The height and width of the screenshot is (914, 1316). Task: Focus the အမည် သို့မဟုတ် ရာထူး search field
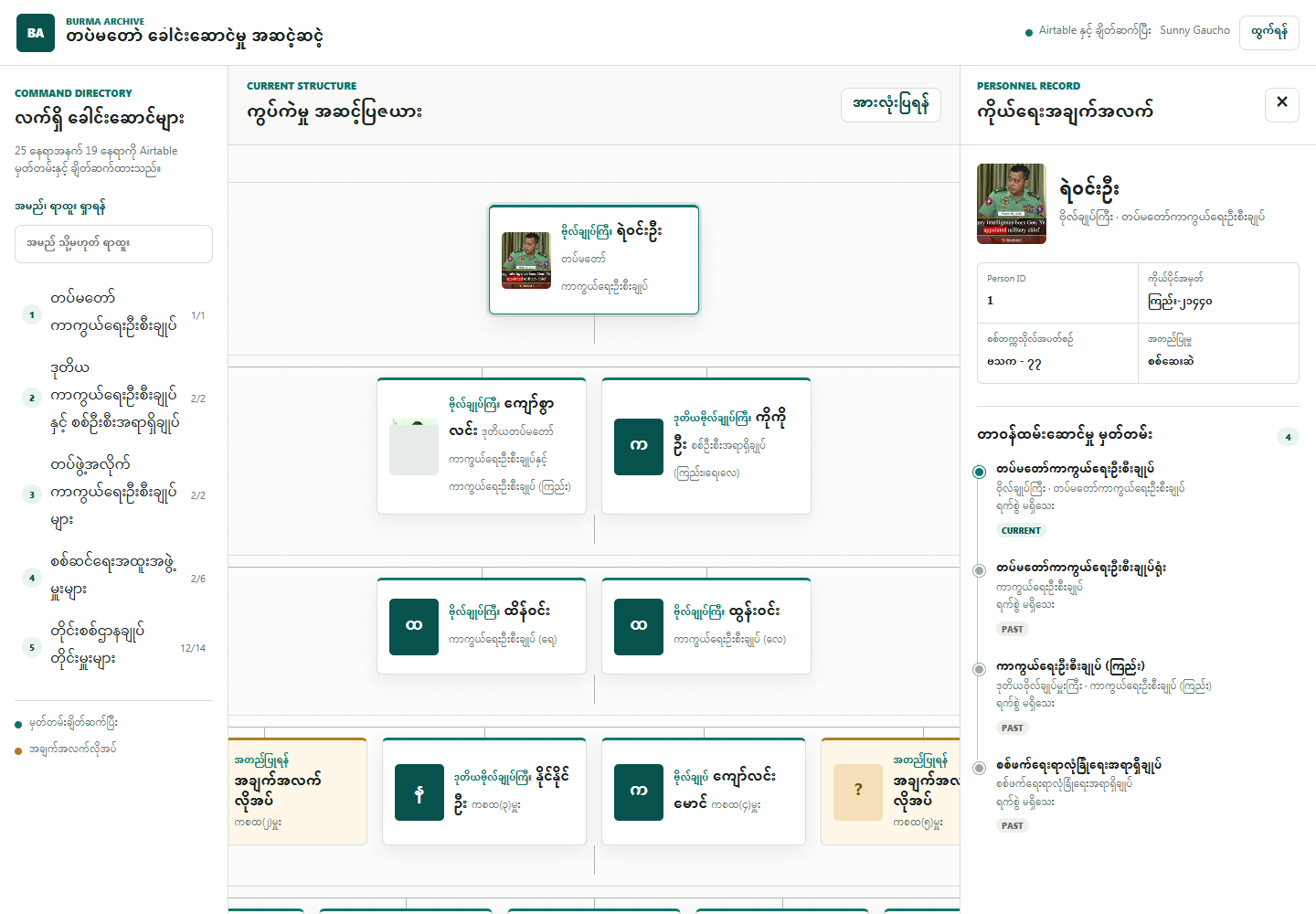113,244
